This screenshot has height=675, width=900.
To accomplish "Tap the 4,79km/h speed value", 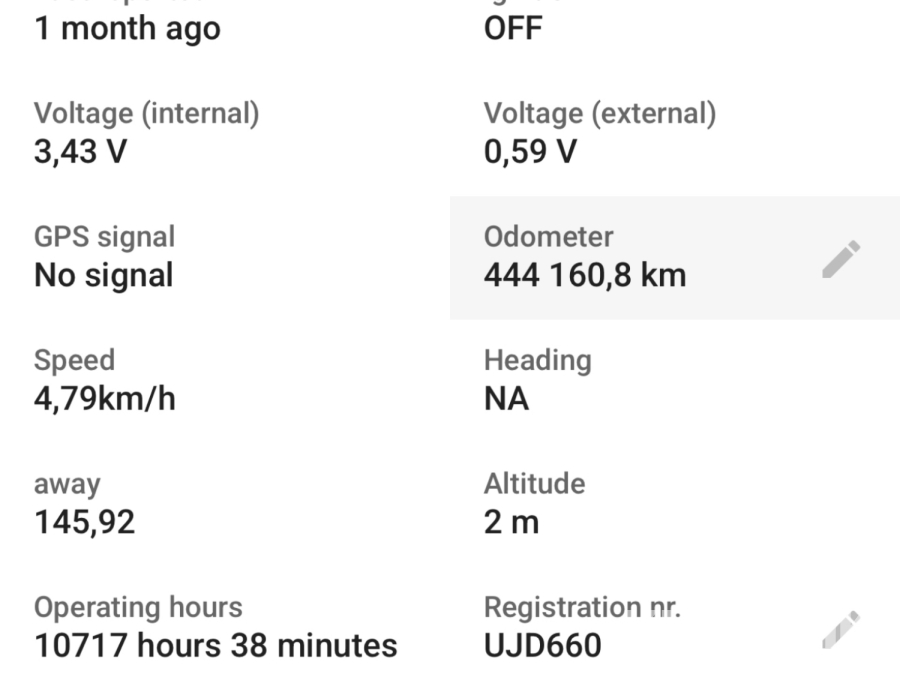I will [x=104, y=399].
